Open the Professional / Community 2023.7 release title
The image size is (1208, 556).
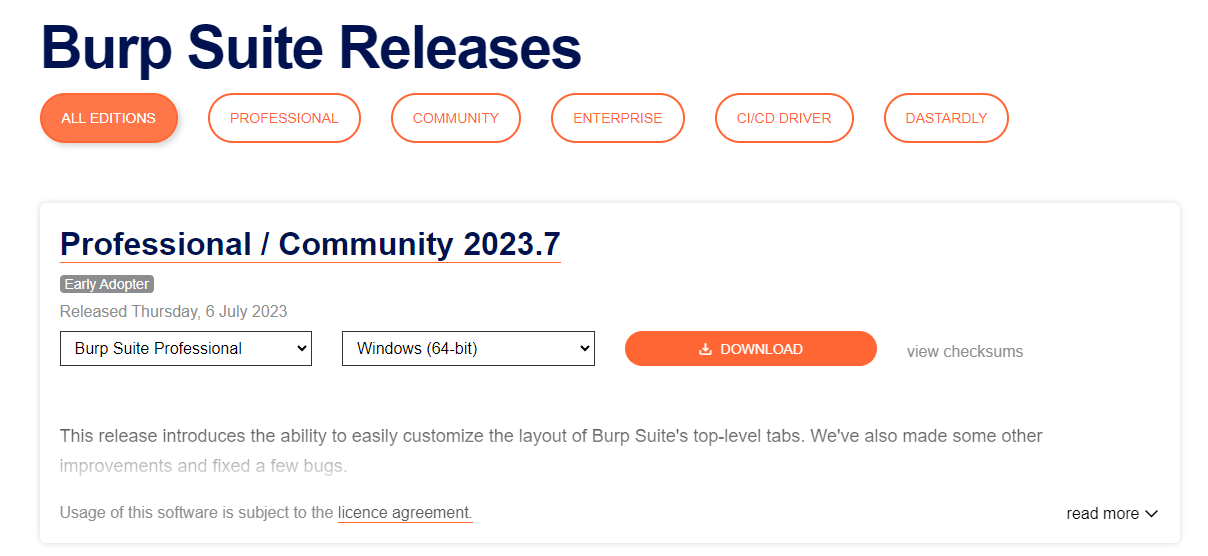[310, 244]
